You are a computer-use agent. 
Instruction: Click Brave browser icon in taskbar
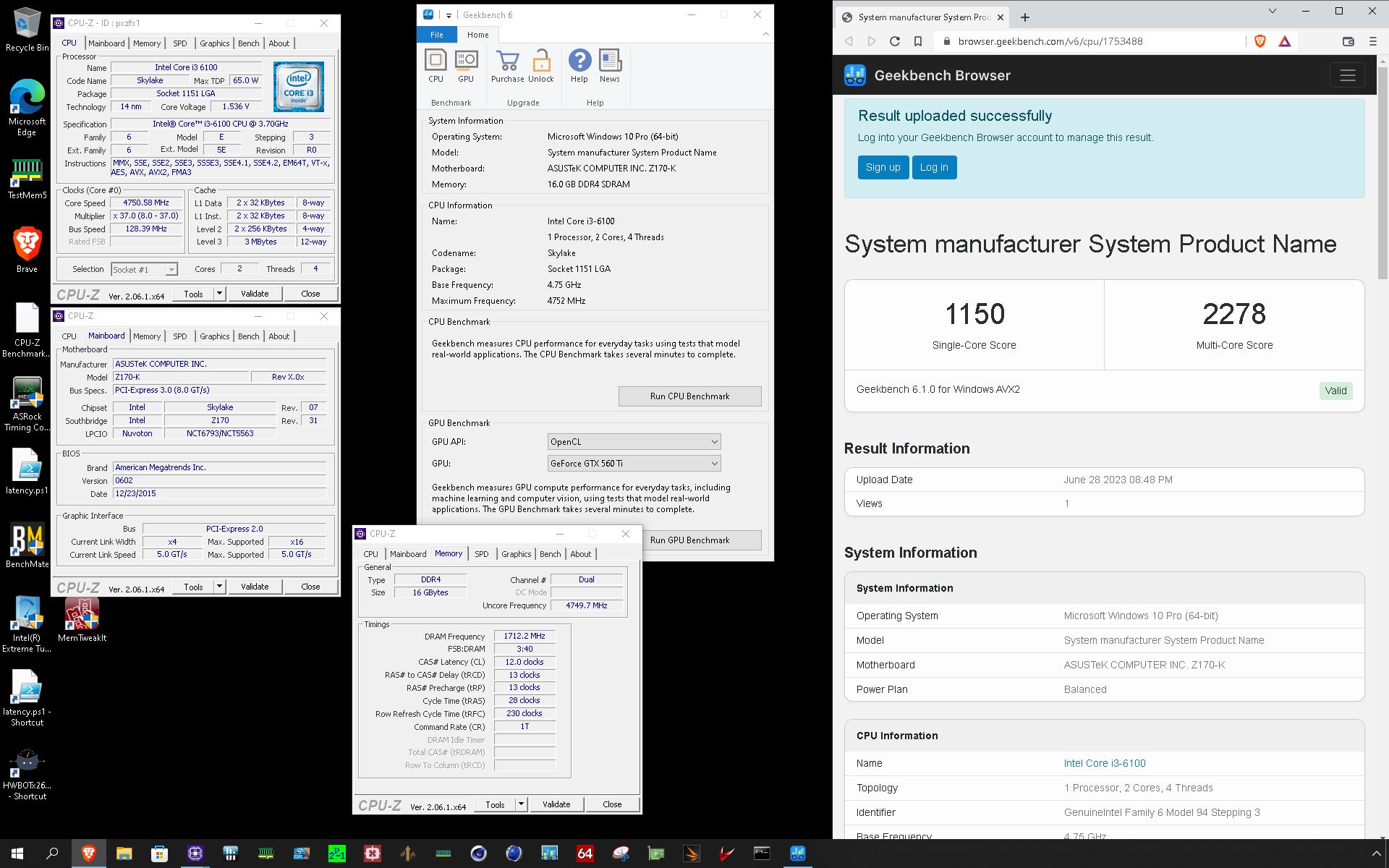pos(88,854)
